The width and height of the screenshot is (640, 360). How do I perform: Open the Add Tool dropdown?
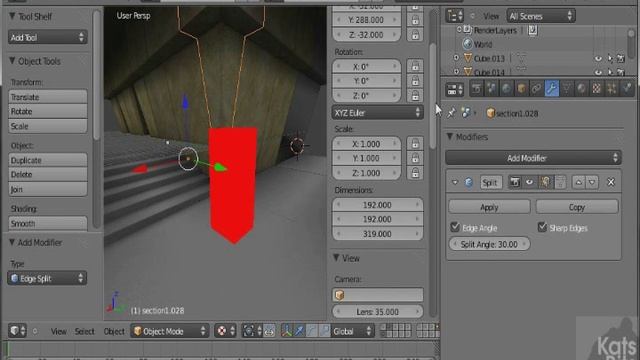[47, 37]
